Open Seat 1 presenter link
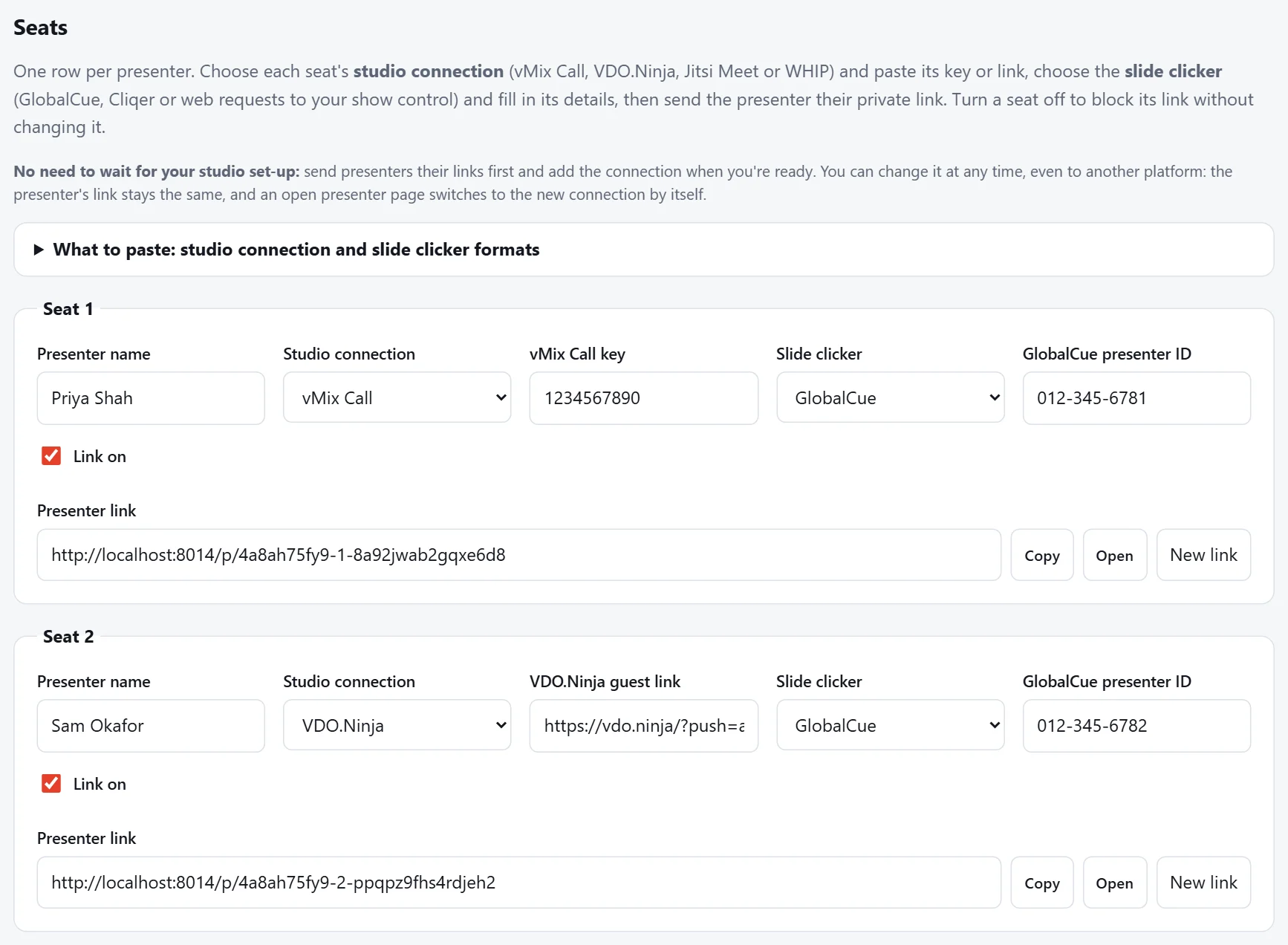The height and width of the screenshot is (945, 1288). tap(1114, 555)
